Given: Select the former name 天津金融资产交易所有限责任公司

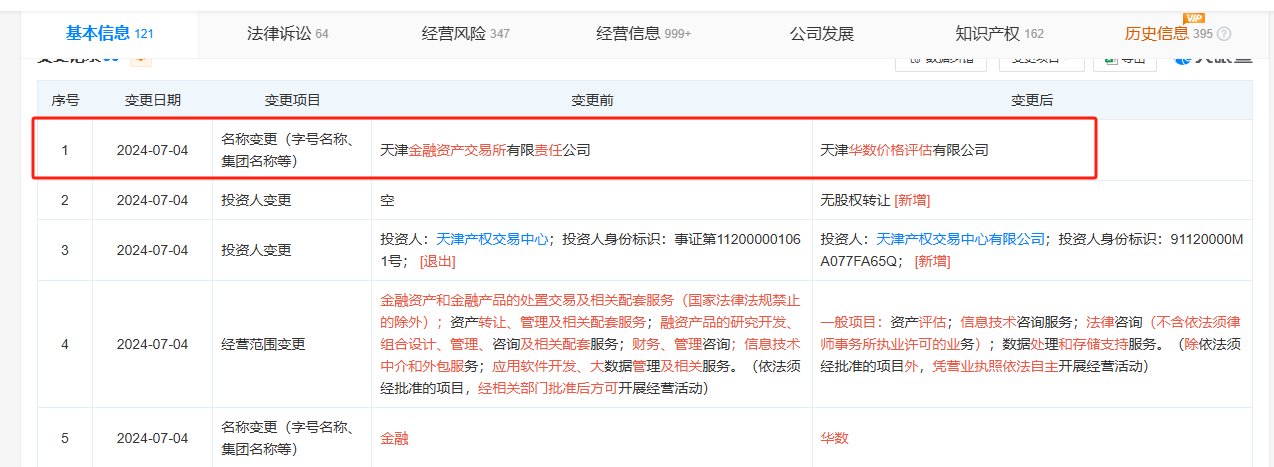Looking at the screenshot, I should pyautogui.click(x=485, y=150).
